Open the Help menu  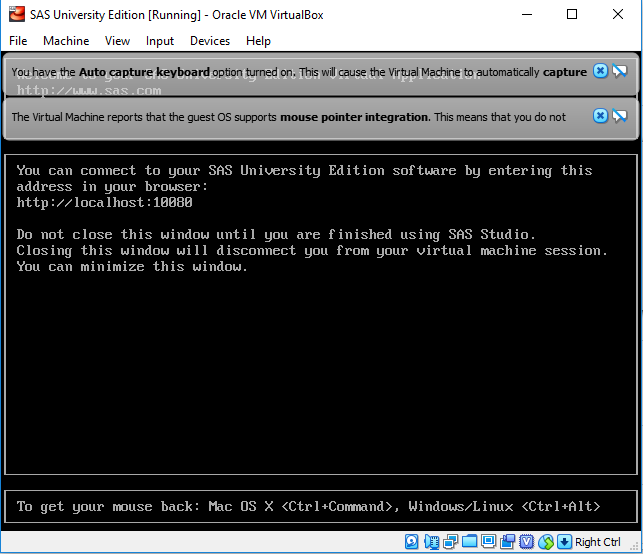pos(258,41)
